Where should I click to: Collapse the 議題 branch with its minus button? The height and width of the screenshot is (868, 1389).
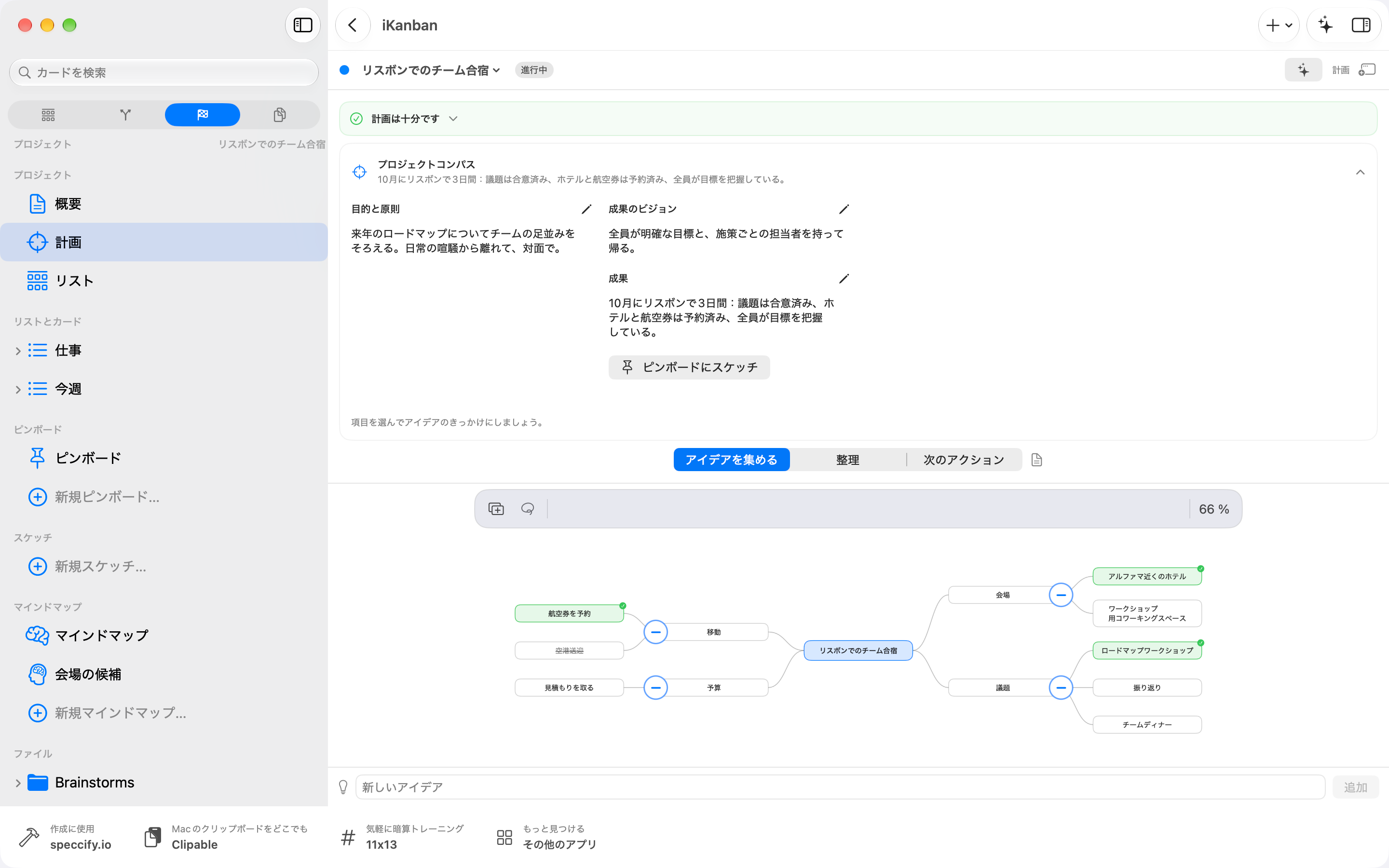pos(1061,688)
